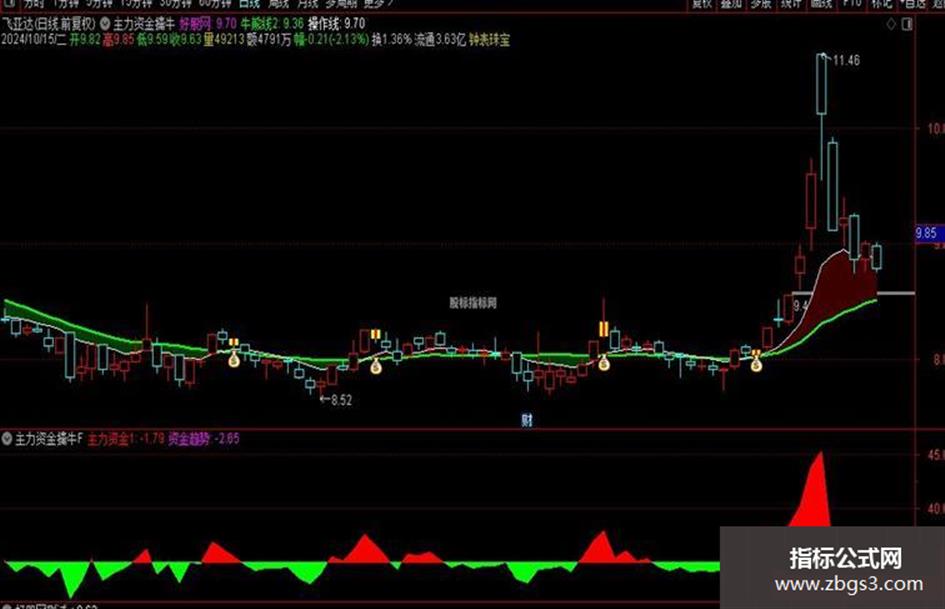This screenshot has width=945, height=609.
Task: Click the leftmost money bag buy signal
Action: pos(234,360)
